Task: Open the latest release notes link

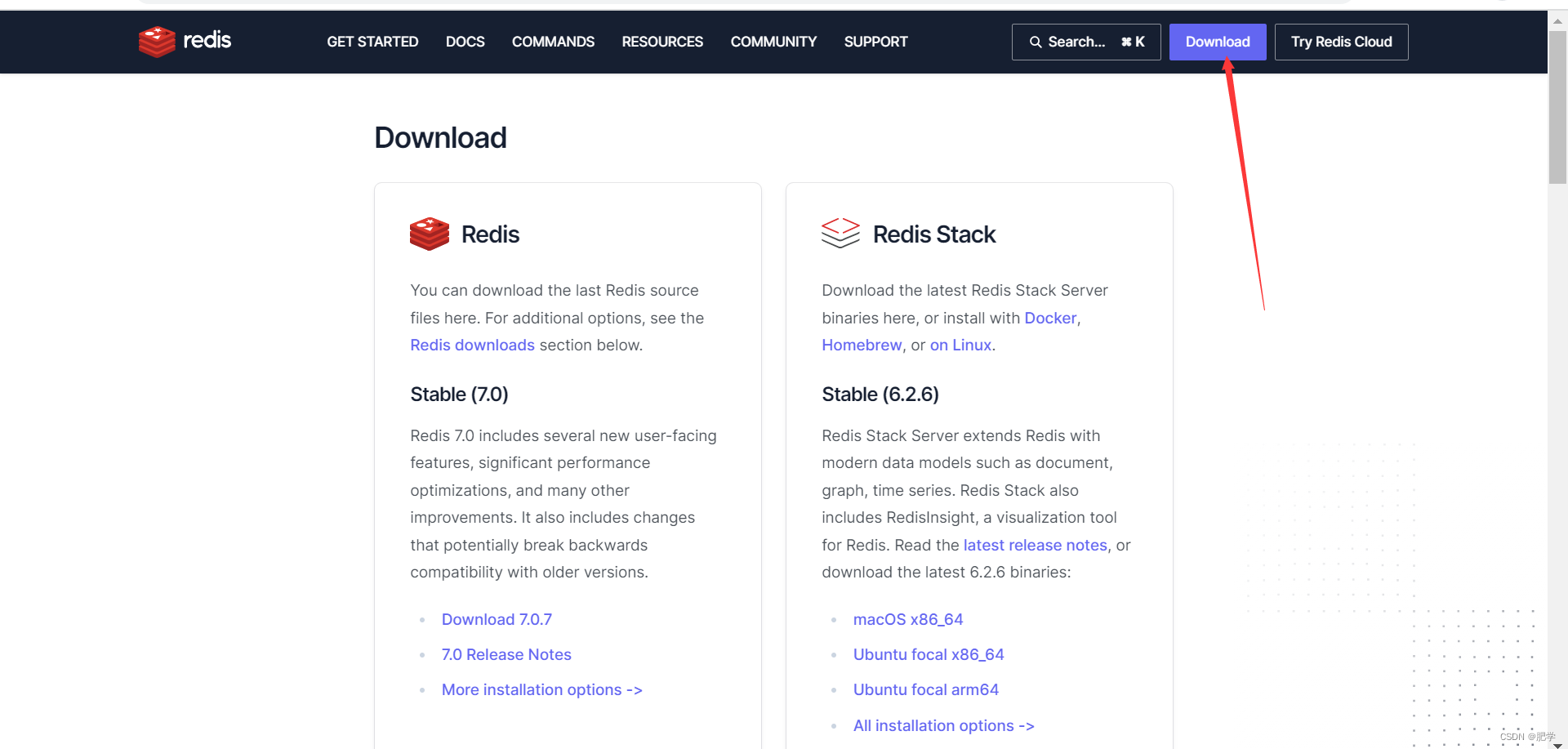Action: 1035,545
